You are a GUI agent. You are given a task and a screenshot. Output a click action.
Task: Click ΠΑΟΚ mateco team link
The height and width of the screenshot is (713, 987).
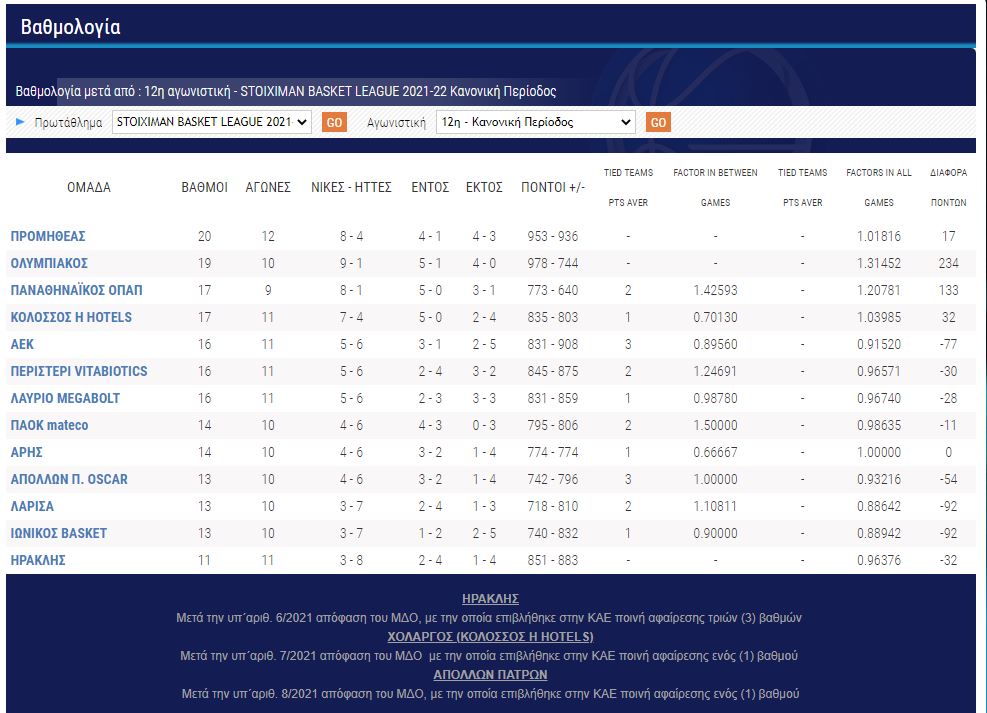tap(49, 425)
